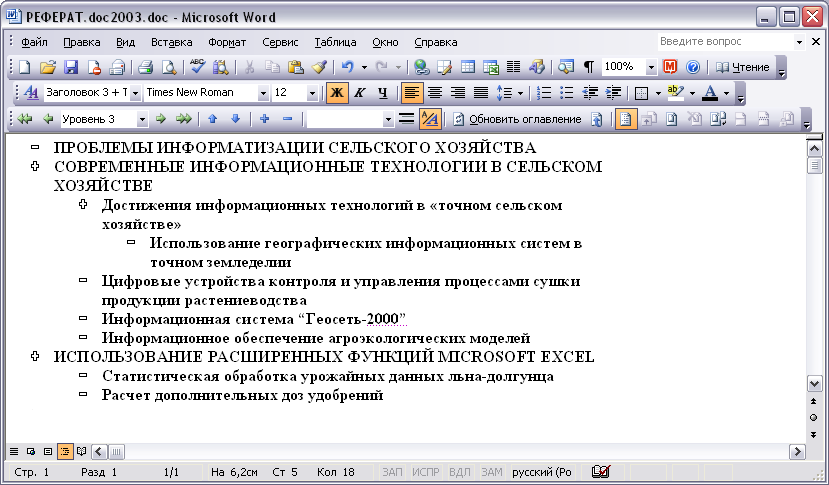Expand 'Достижения информационных технологий' outline heading

click(84, 204)
